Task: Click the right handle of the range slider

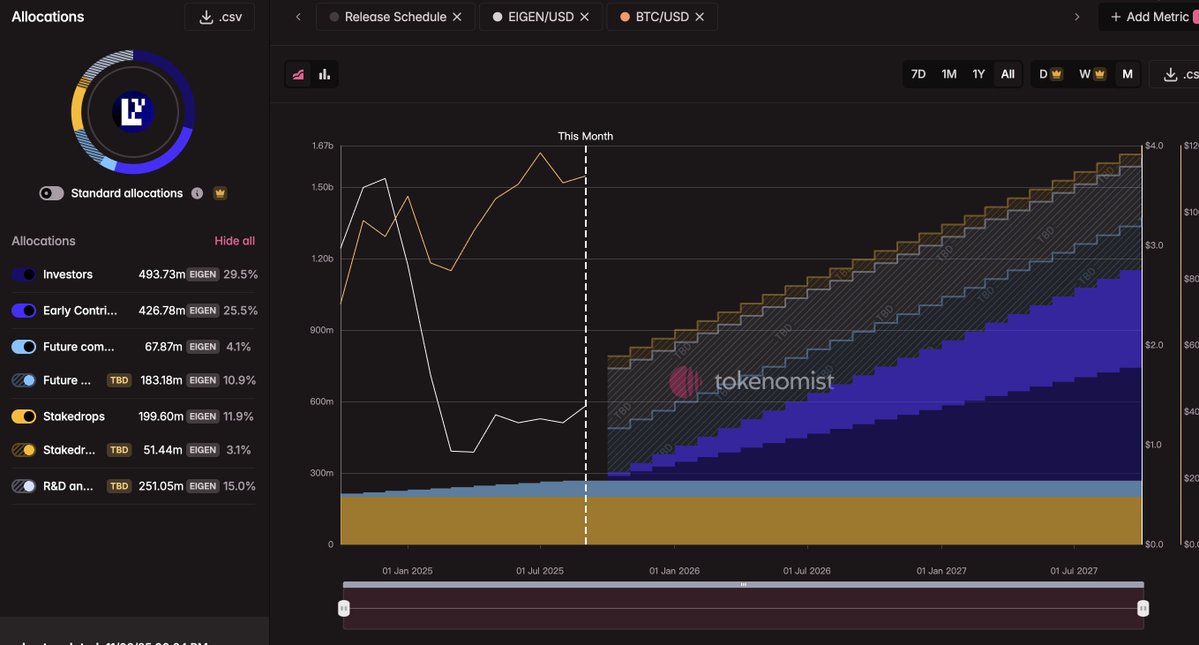Action: pyautogui.click(x=1142, y=608)
